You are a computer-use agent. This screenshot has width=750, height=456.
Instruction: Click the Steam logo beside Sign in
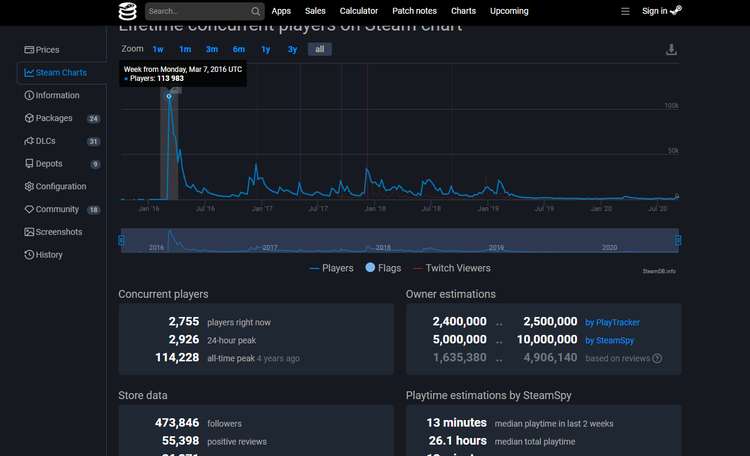tap(675, 10)
